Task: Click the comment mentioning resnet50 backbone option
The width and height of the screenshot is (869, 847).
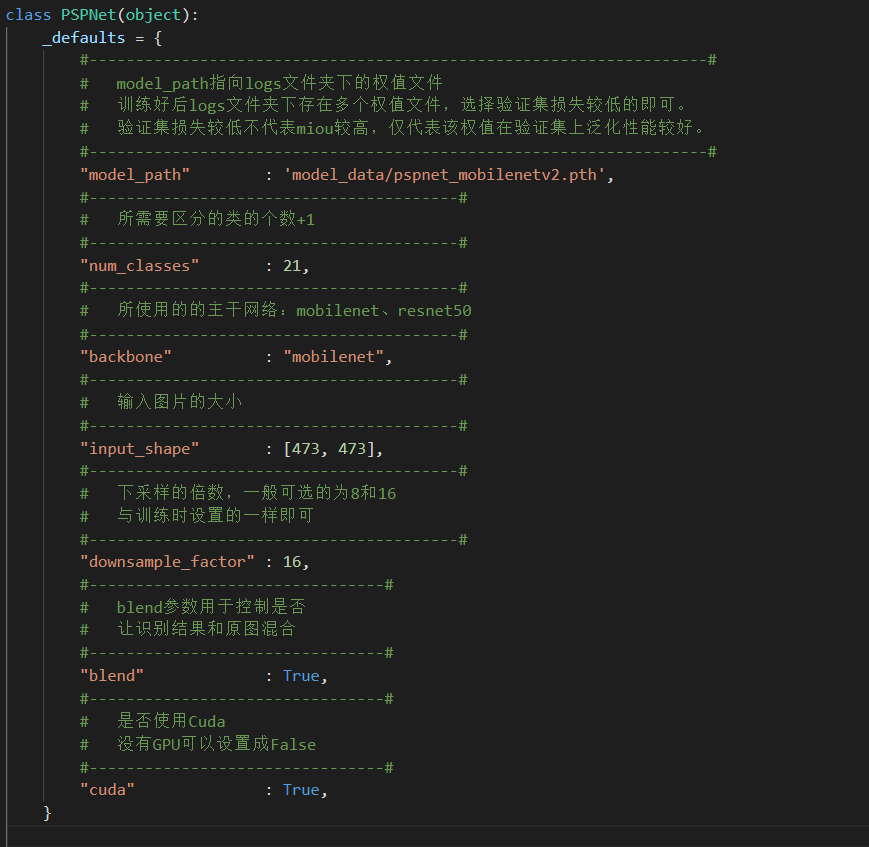Action: (x=275, y=310)
